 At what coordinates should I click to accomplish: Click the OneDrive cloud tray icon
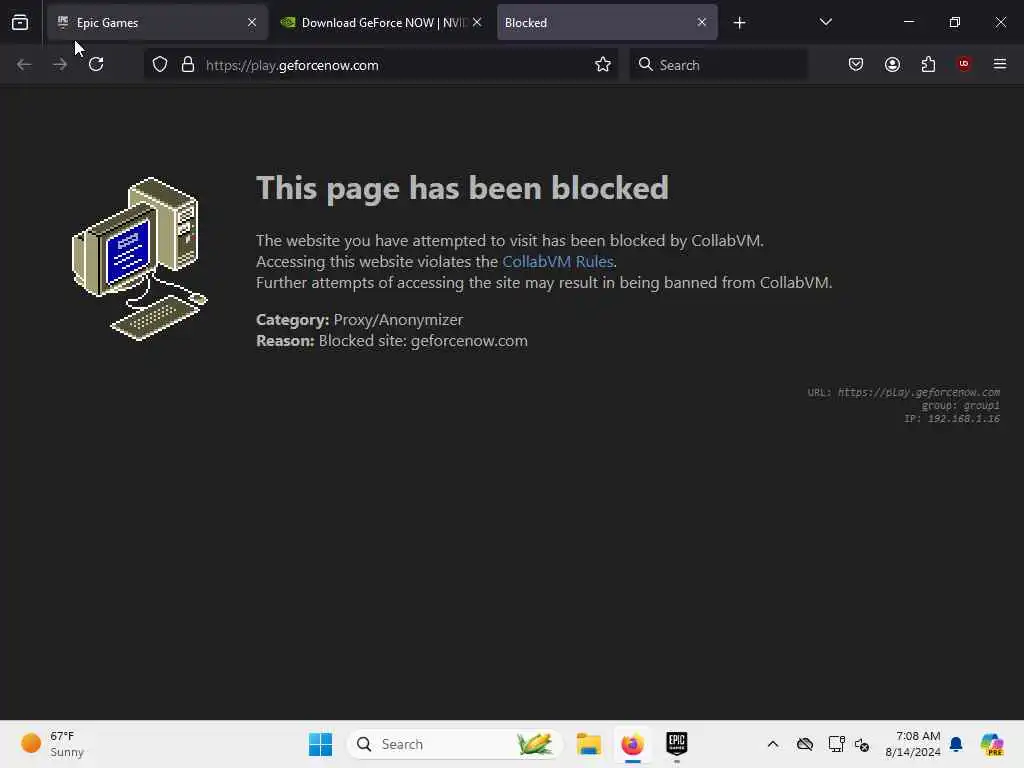click(805, 744)
